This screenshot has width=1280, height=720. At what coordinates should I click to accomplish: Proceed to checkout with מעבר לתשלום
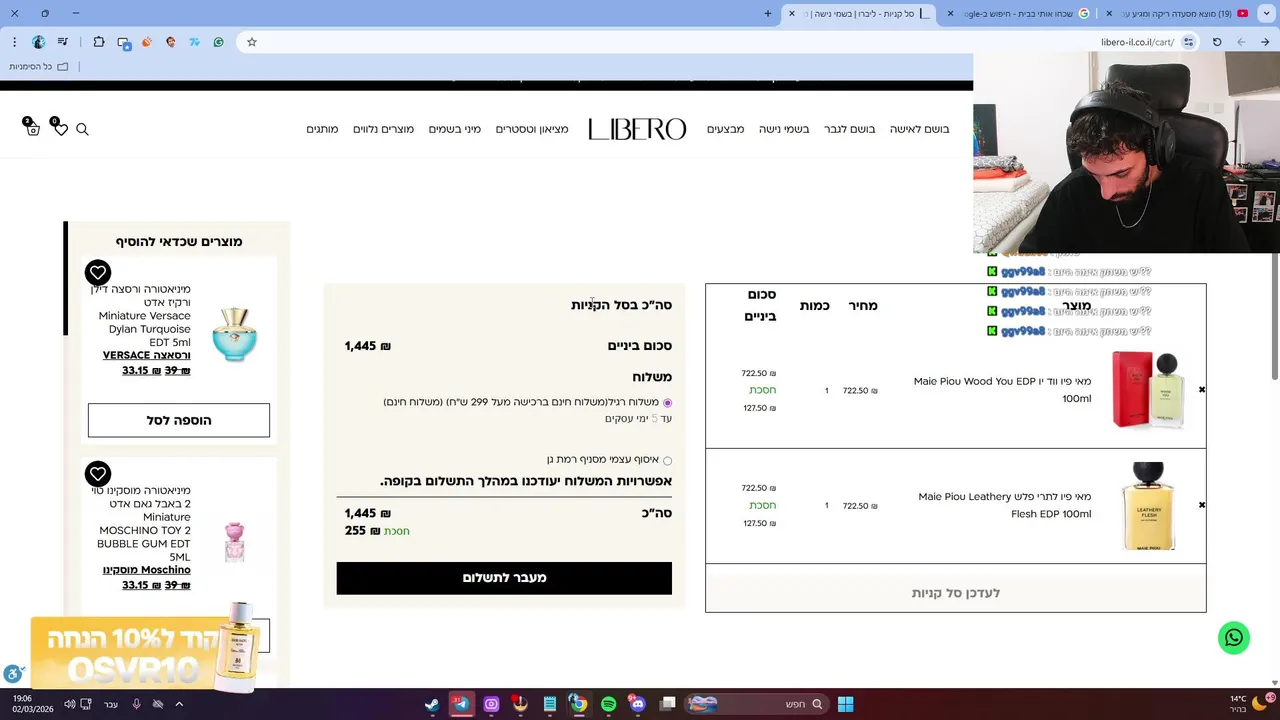(504, 578)
